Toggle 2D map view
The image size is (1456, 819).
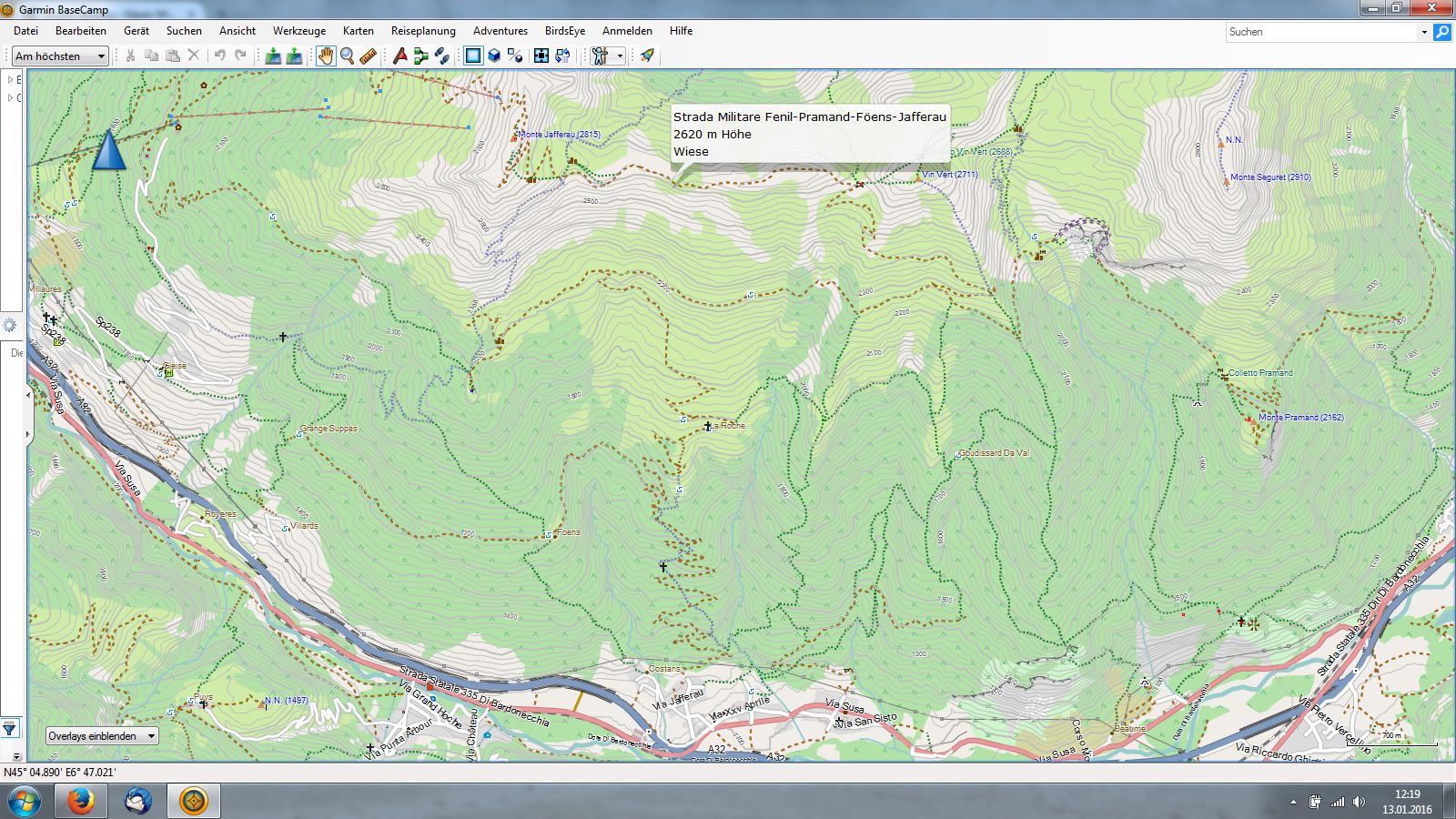473,56
